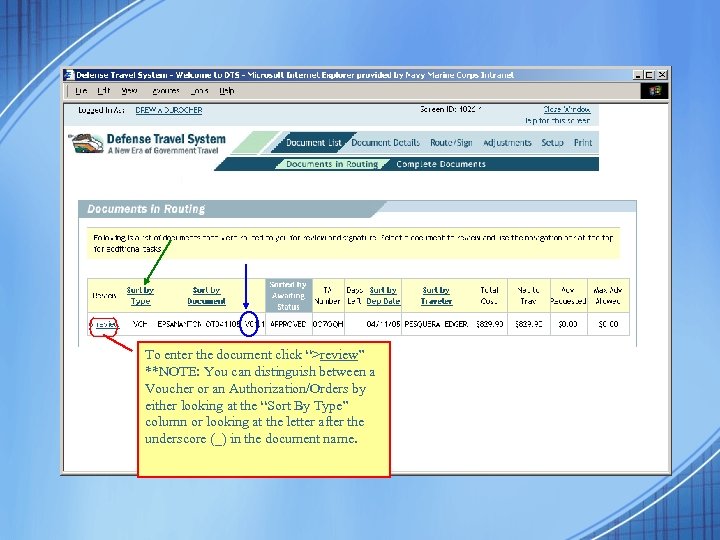Click the Internet Explorer page icon in title bar

[69, 75]
